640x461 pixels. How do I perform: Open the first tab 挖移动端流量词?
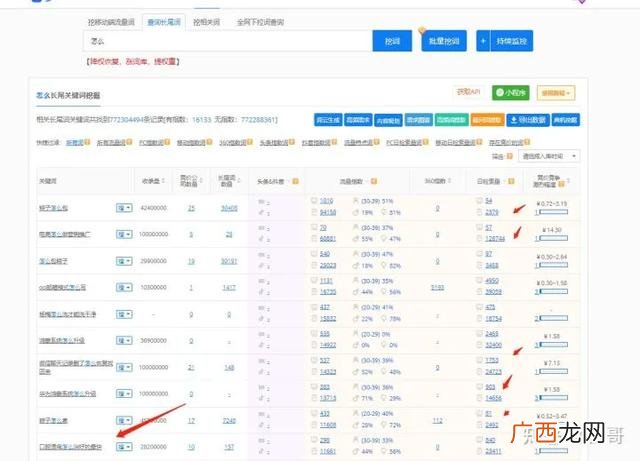point(111,22)
